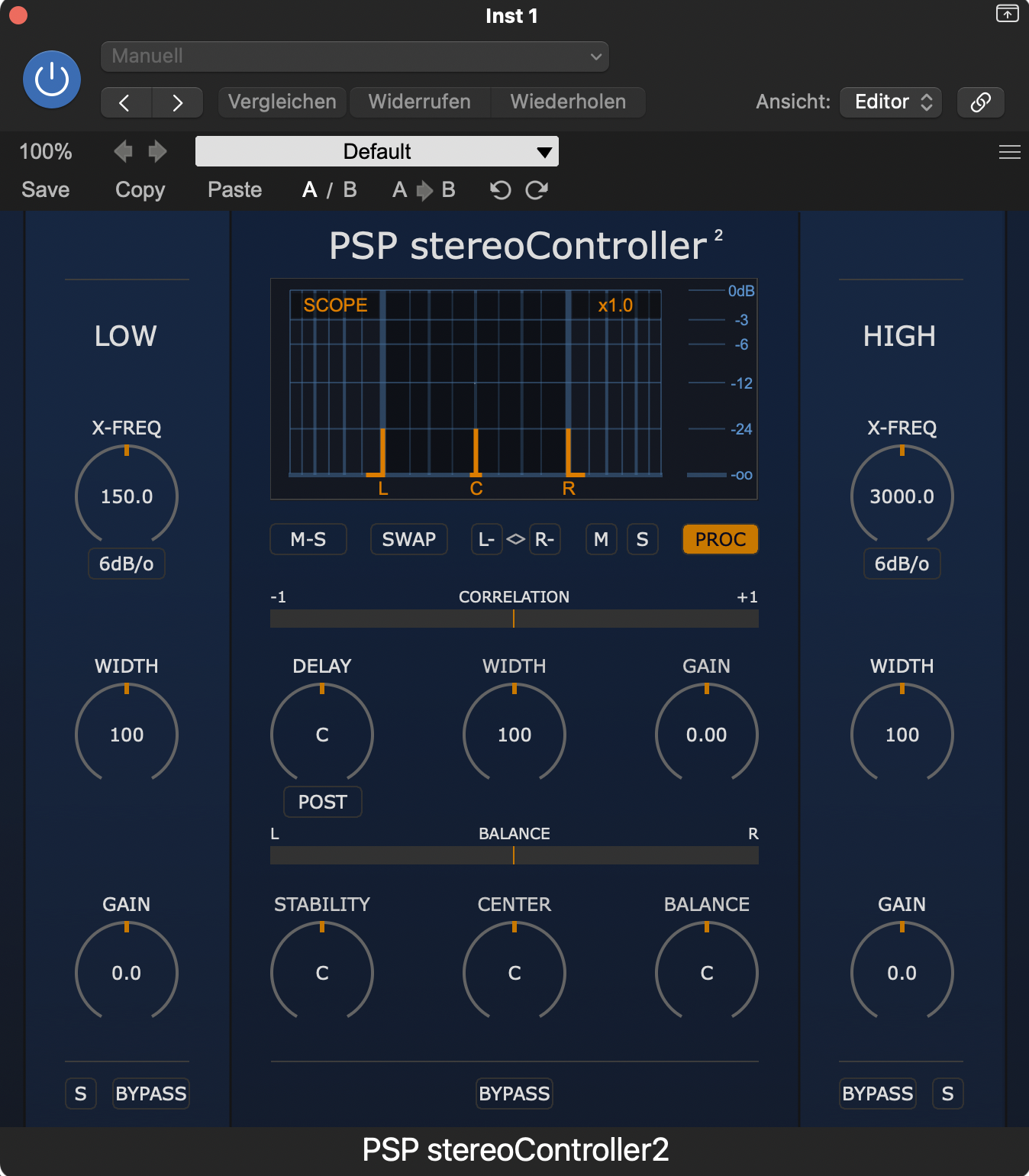Viewport: 1029px width, 1176px height.
Task: Switch A / B comparison
Action: tap(330, 189)
